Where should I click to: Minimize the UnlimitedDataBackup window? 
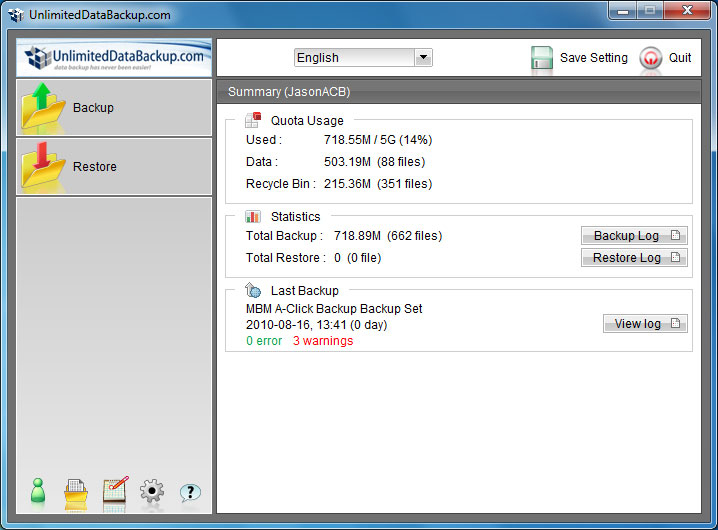(623, 11)
